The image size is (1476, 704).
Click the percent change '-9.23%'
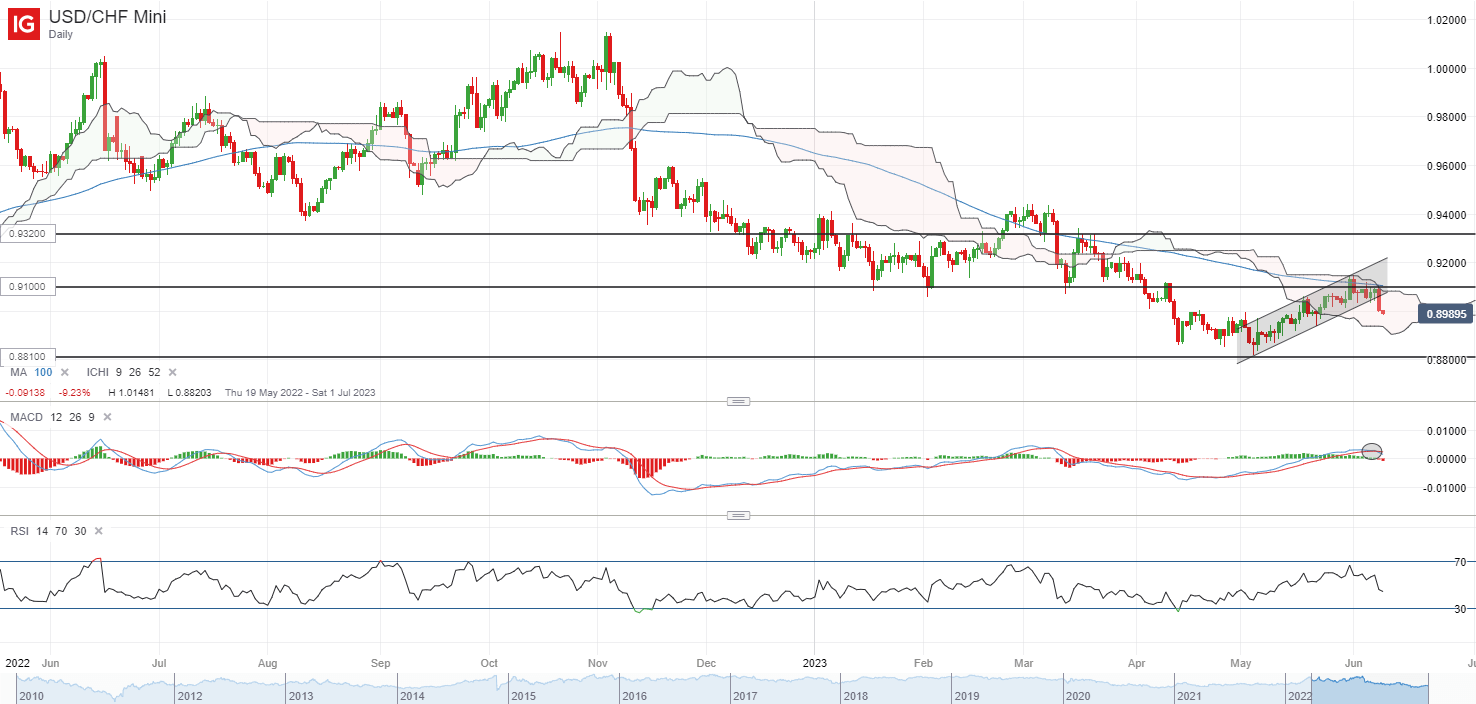point(75,393)
